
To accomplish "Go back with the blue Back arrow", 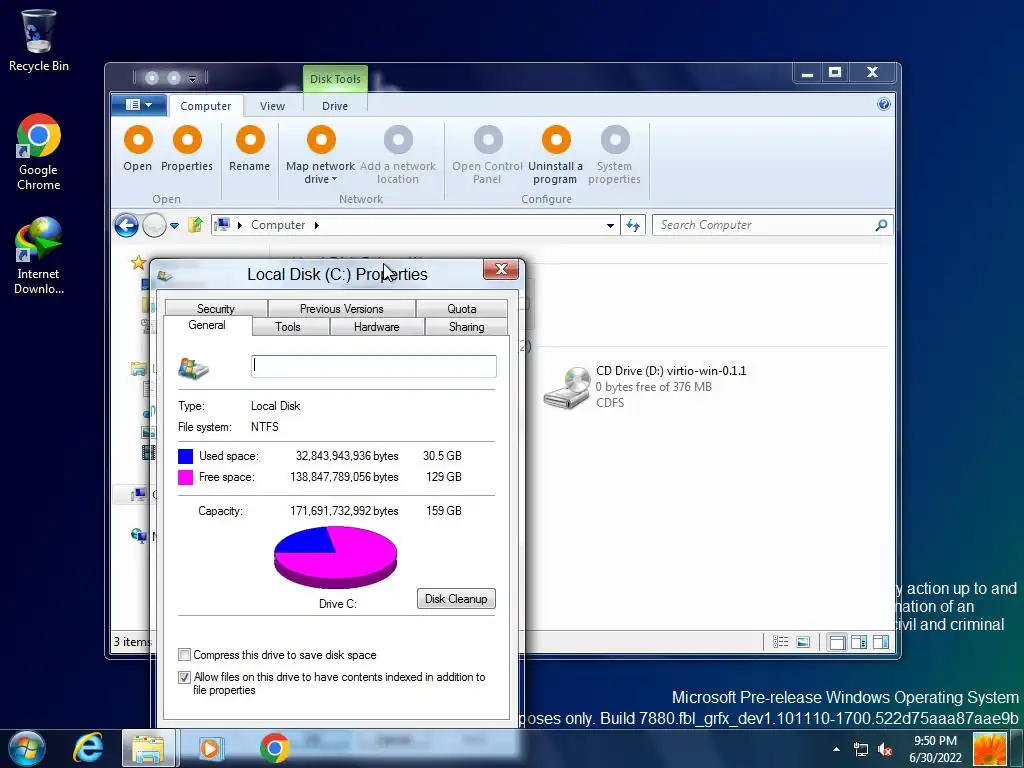I will point(126,225).
